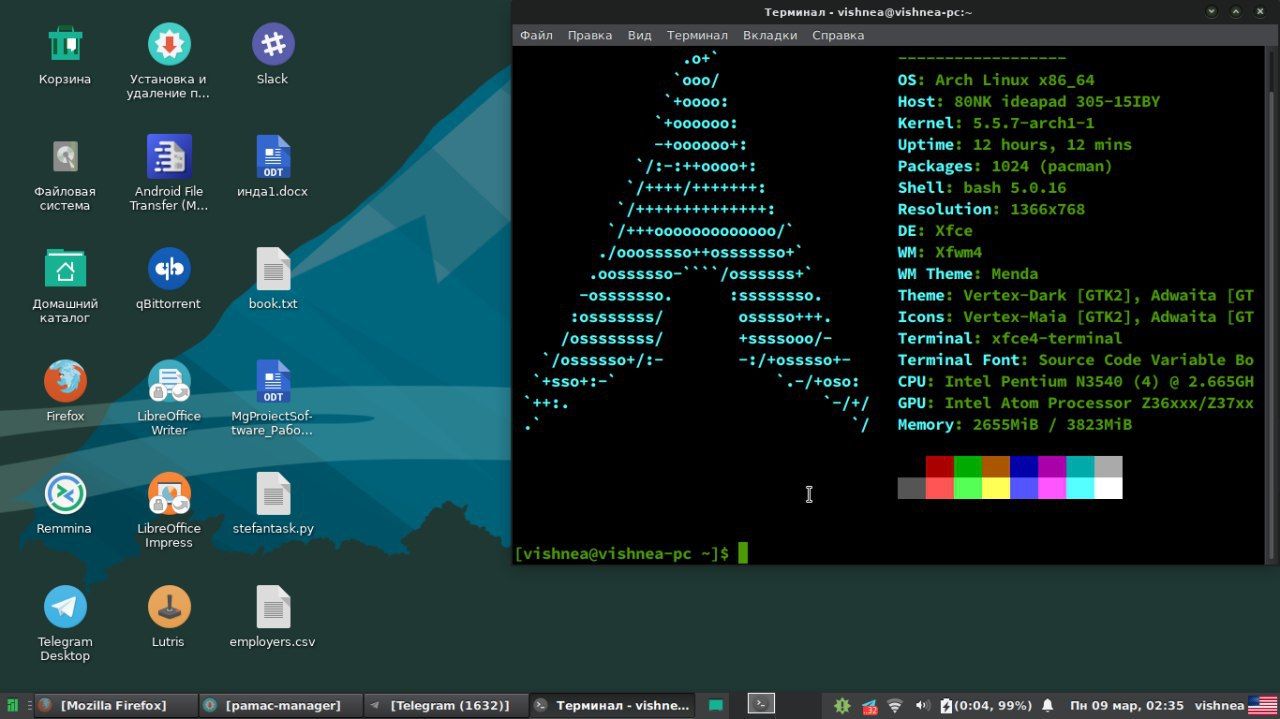Open the Домашний каталог folder icon
The height and width of the screenshot is (719, 1280).
(65, 269)
